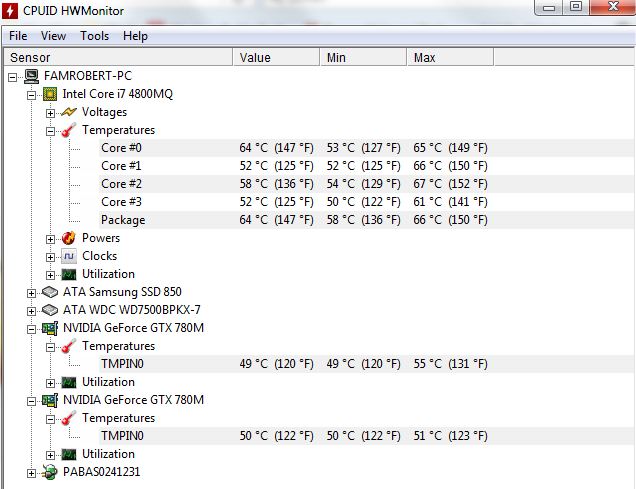Screen dimensions: 636x489
Task: Select the Package temperature row
Action: pos(367,220)
